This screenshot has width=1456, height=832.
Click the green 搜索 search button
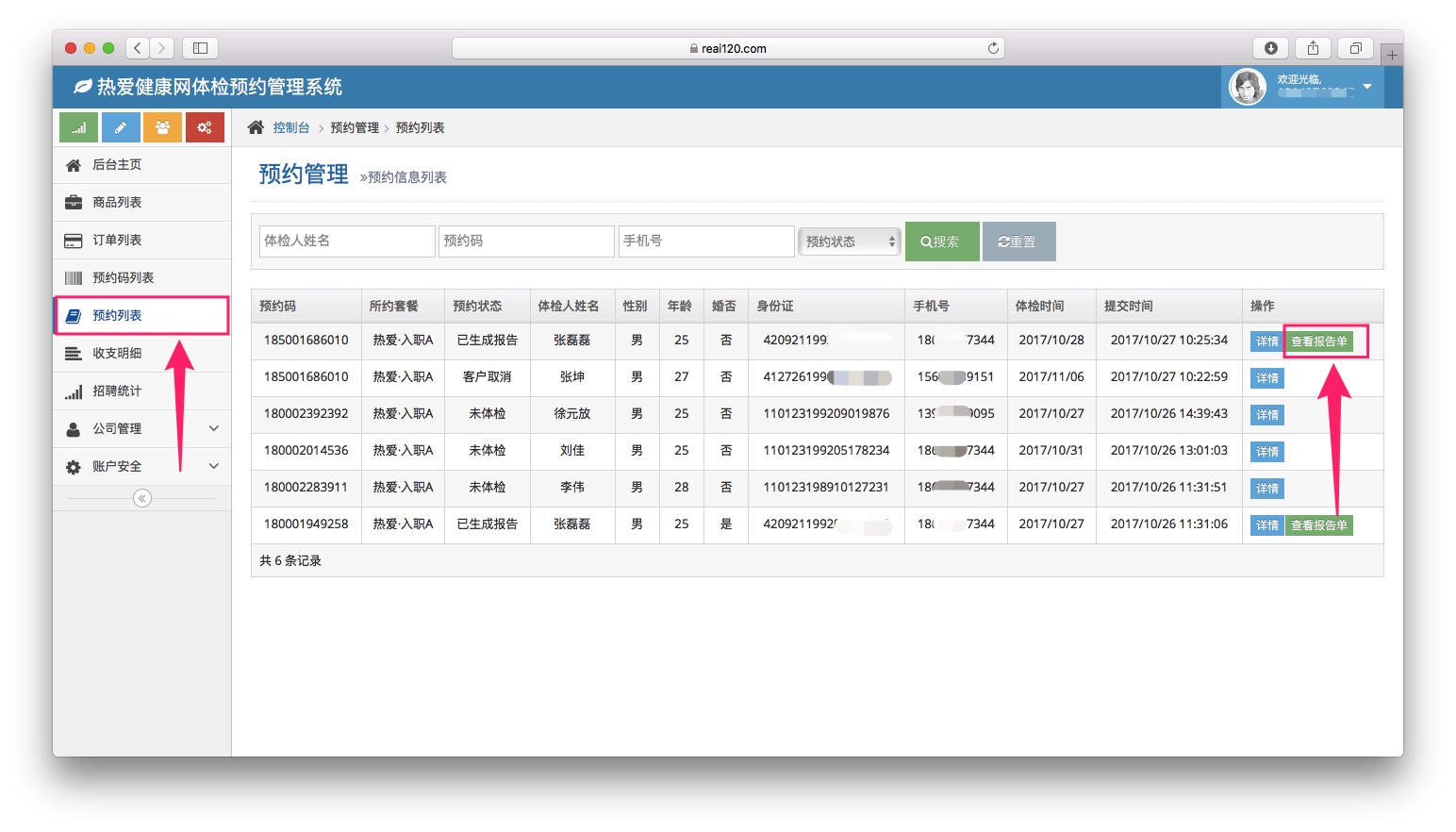pos(941,241)
